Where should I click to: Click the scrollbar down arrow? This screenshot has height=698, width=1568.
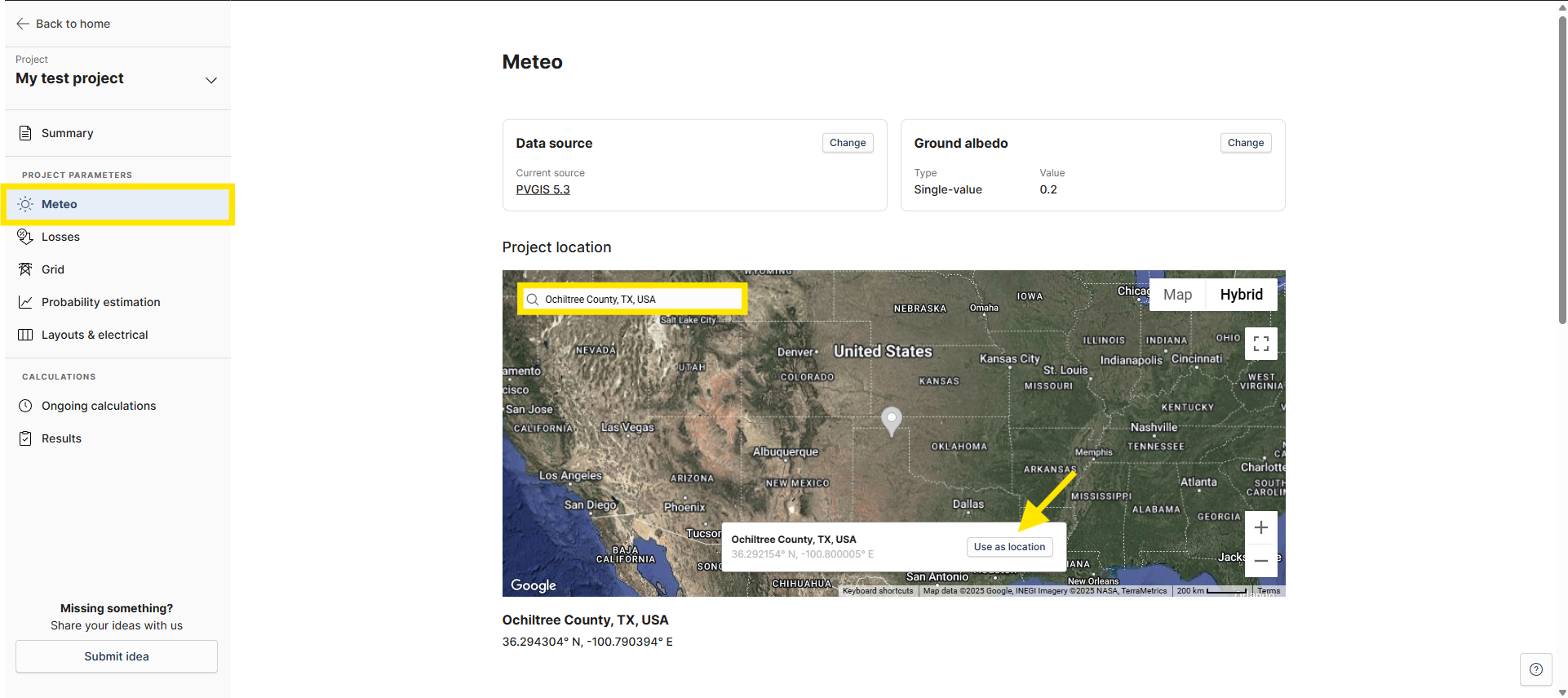point(1562,692)
